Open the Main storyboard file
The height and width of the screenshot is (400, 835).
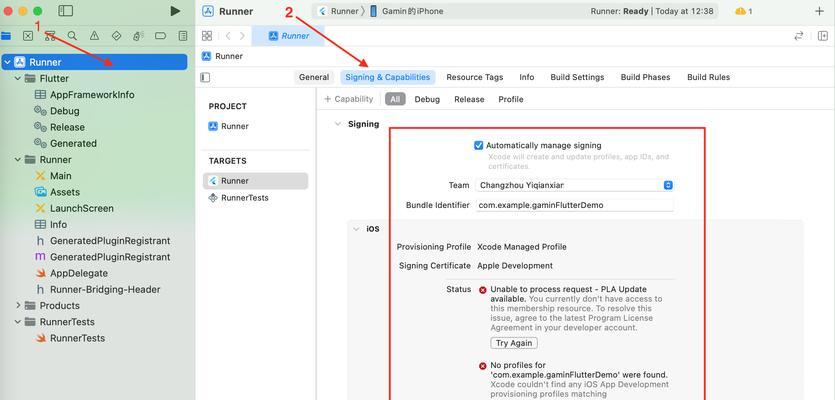click(x=53, y=176)
